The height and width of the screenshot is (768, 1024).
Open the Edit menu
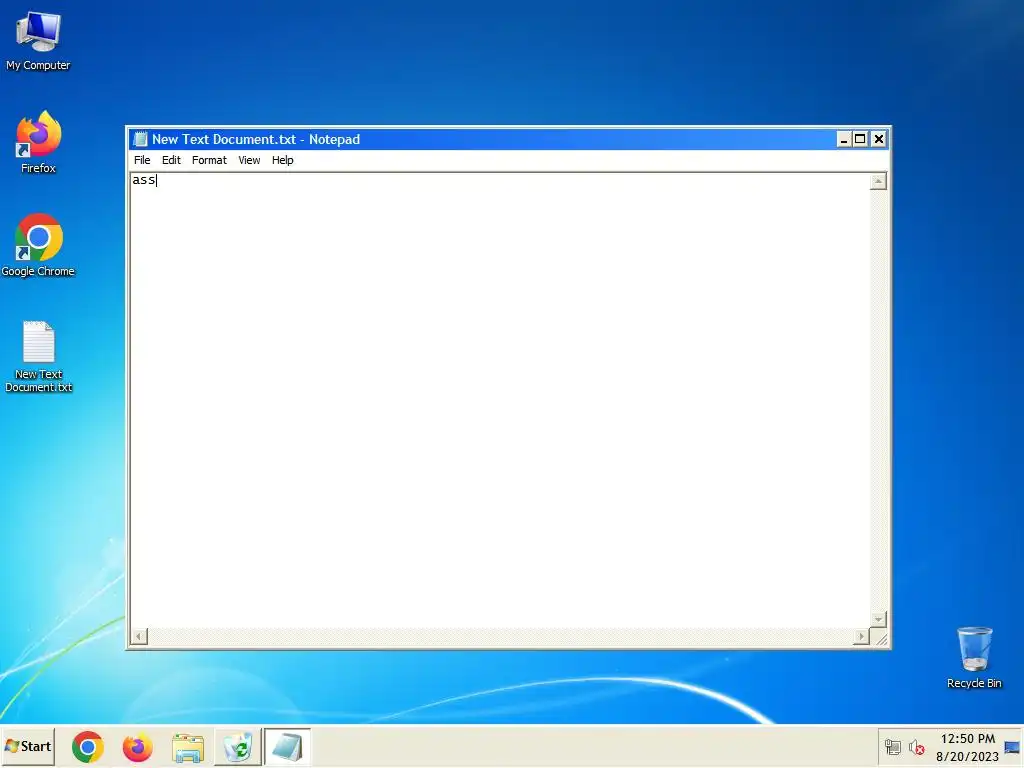coord(171,160)
